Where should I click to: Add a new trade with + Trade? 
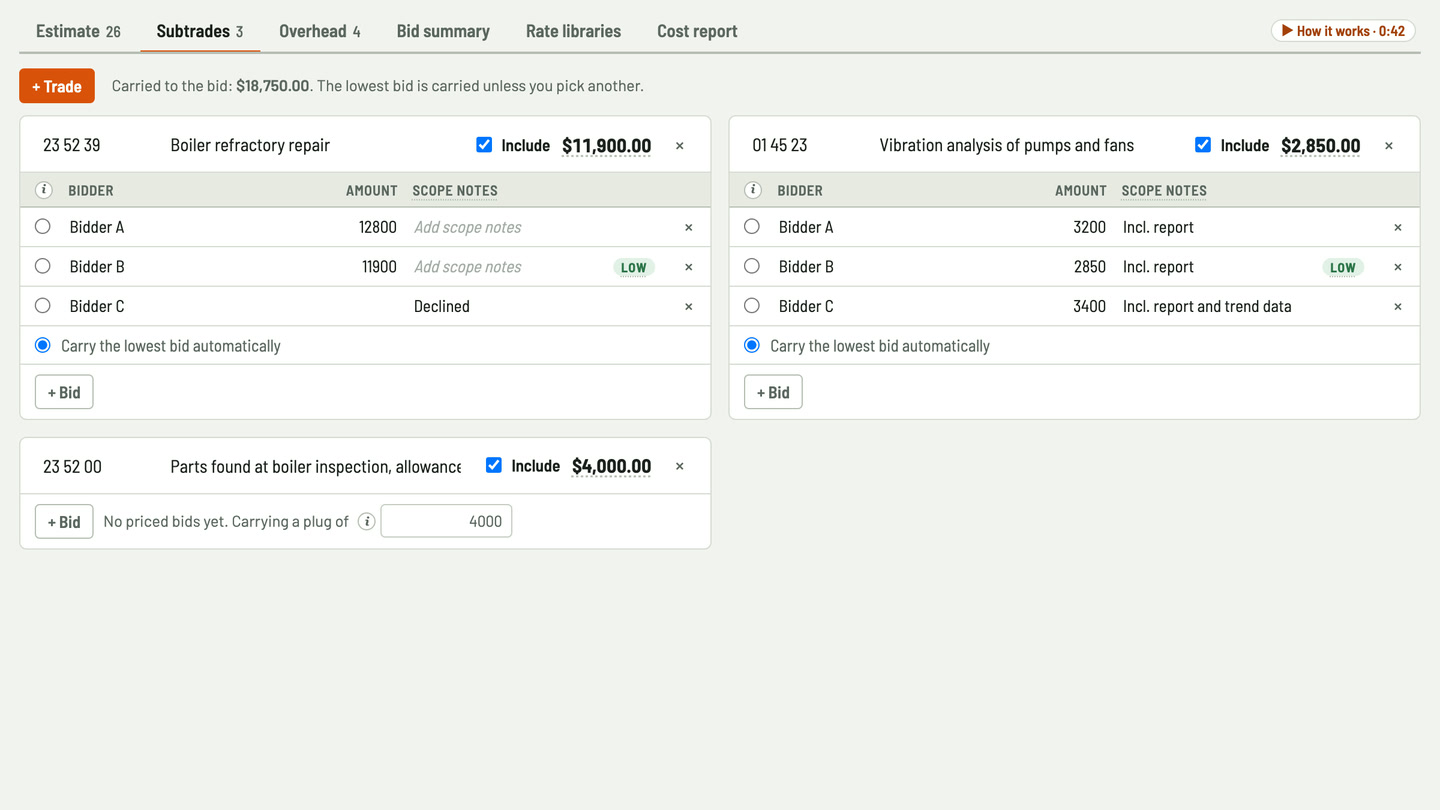tap(57, 86)
